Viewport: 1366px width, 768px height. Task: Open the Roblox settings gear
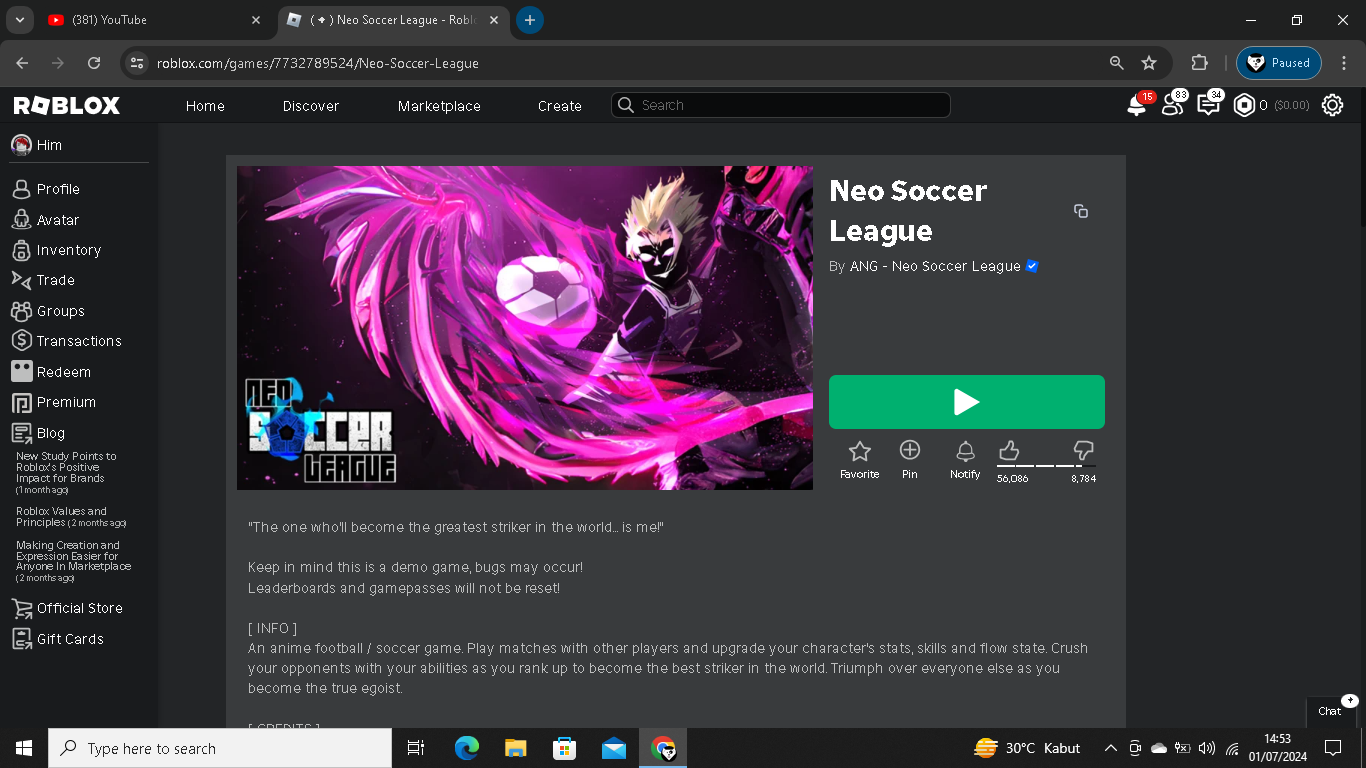tap(1332, 105)
